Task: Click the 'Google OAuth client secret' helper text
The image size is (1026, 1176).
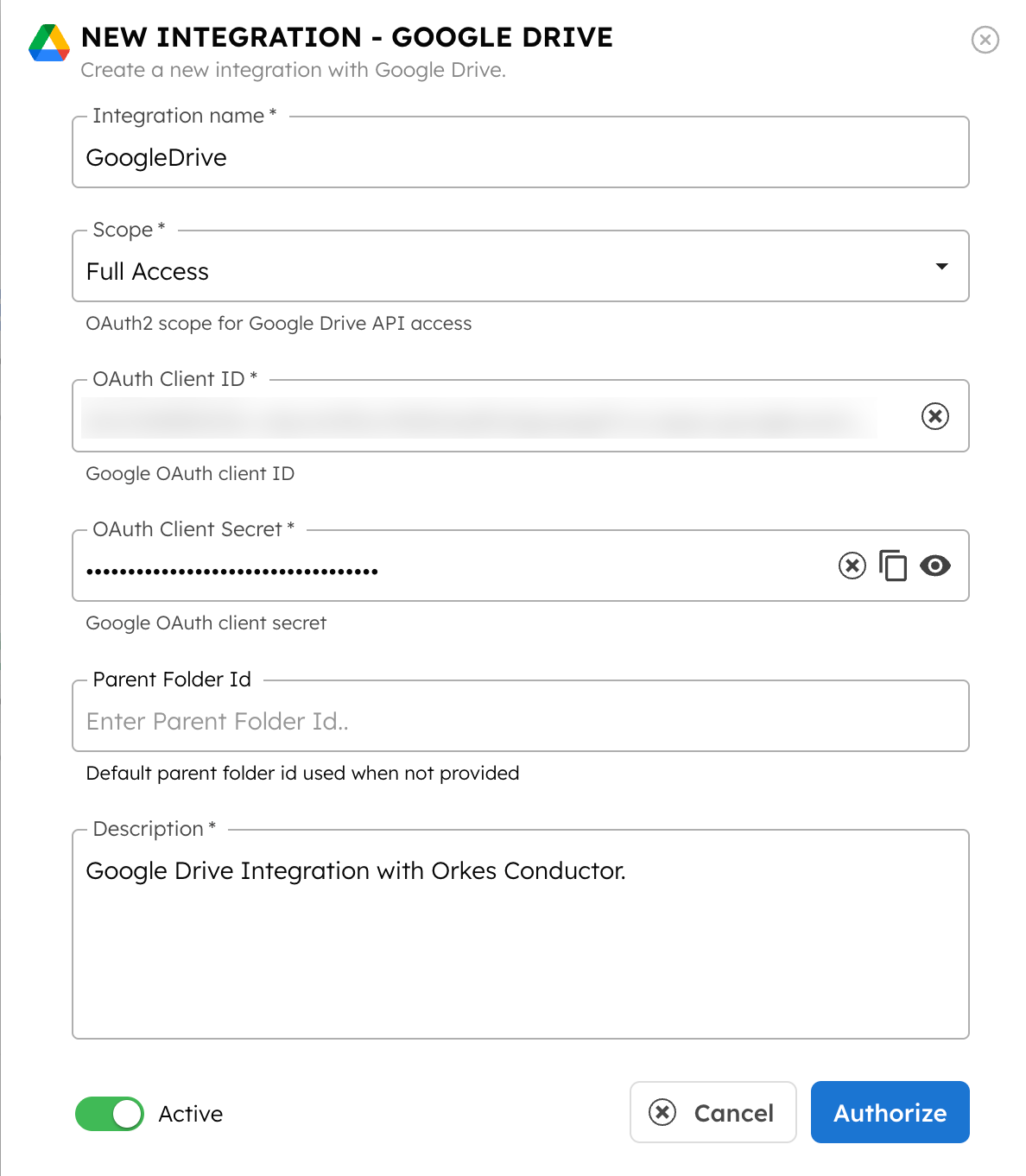Action: click(x=206, y=623)
